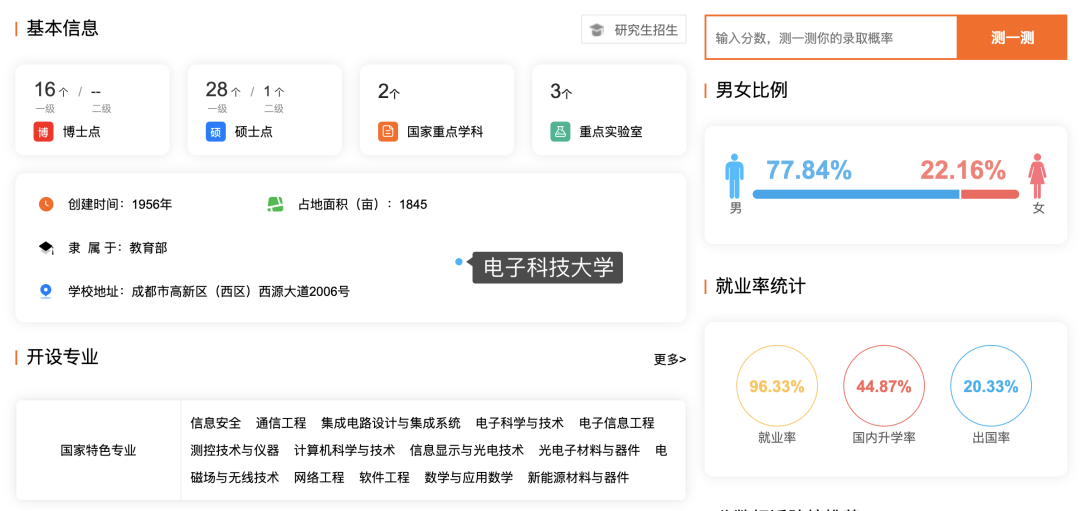Click the green flask 重点实验室 icon

click(560, 132)
